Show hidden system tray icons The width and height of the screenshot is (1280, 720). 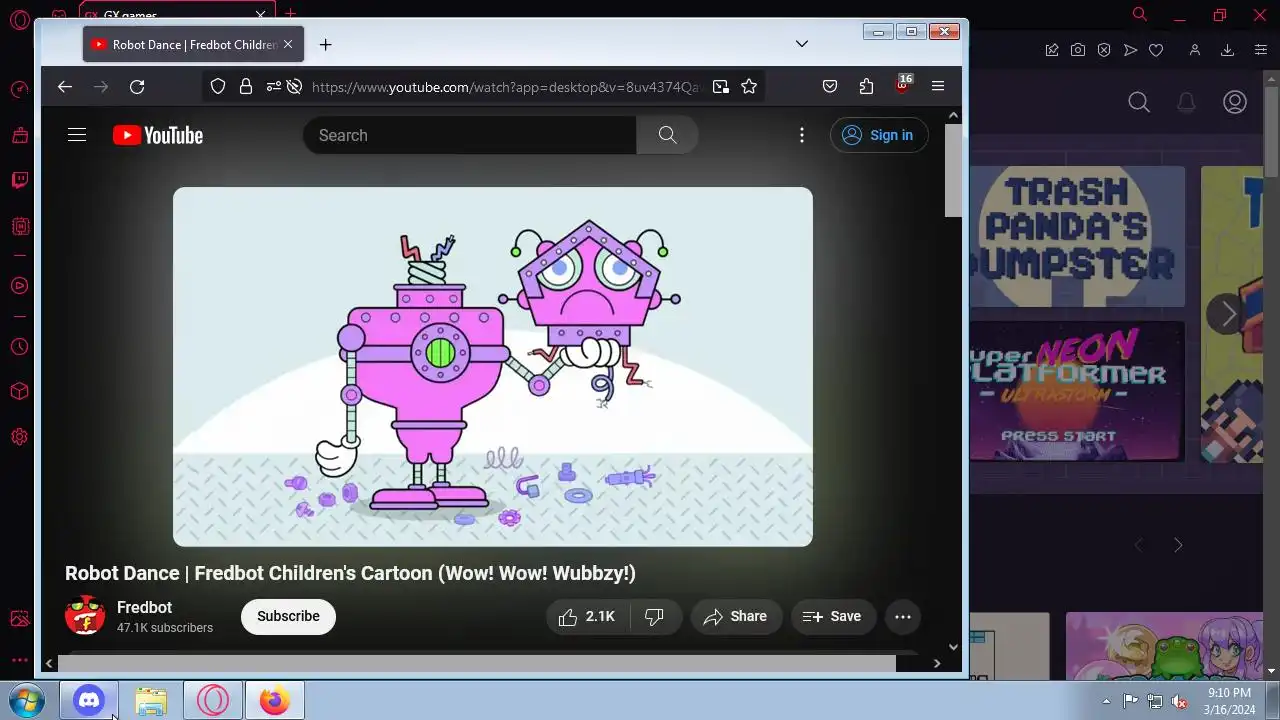[x=1106, y=701]
